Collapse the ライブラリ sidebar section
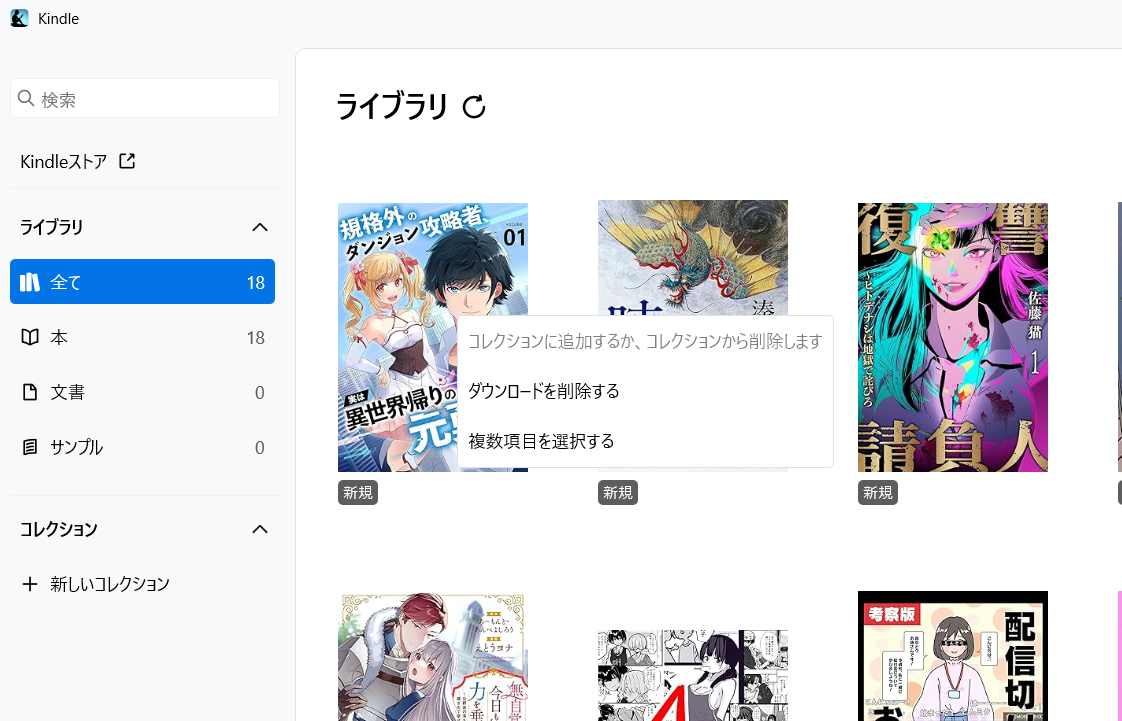The image size is (1122, 721). tap(260, 227)
